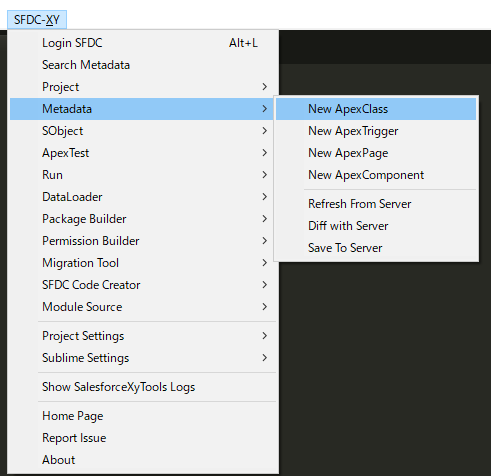Open the SFDC-XY menu bar item
Image resolution: width=491 pixels, height=476 pixels.
37,20
